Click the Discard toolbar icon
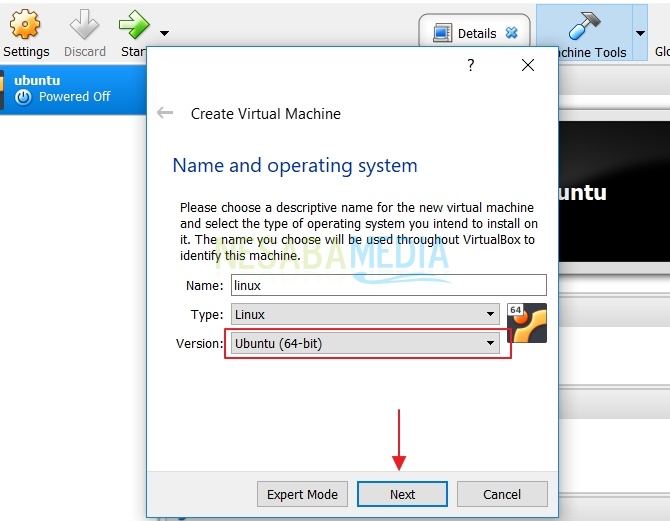Screen dimensions: 670x521 84,24
